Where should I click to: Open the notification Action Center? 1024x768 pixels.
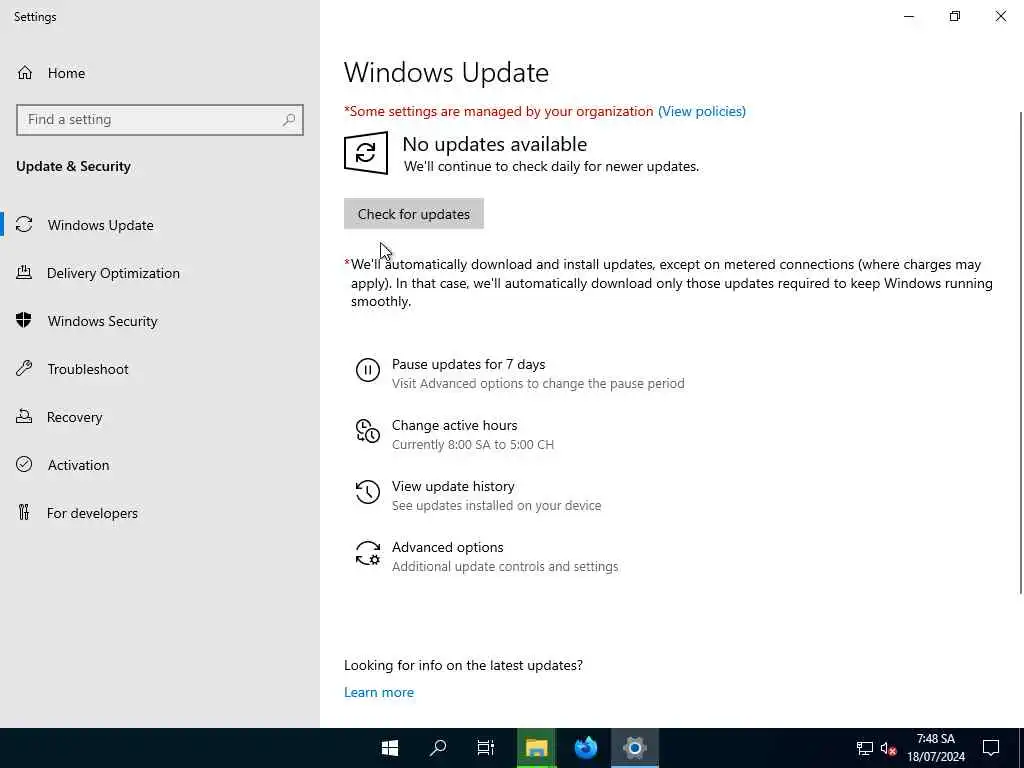tap(991, 748)
